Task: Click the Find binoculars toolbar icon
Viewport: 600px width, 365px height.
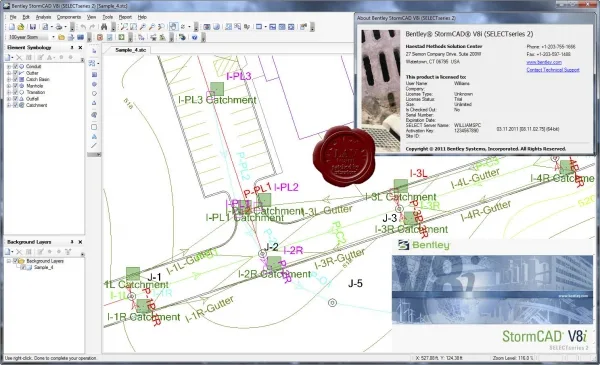Action: click(104, 27)
